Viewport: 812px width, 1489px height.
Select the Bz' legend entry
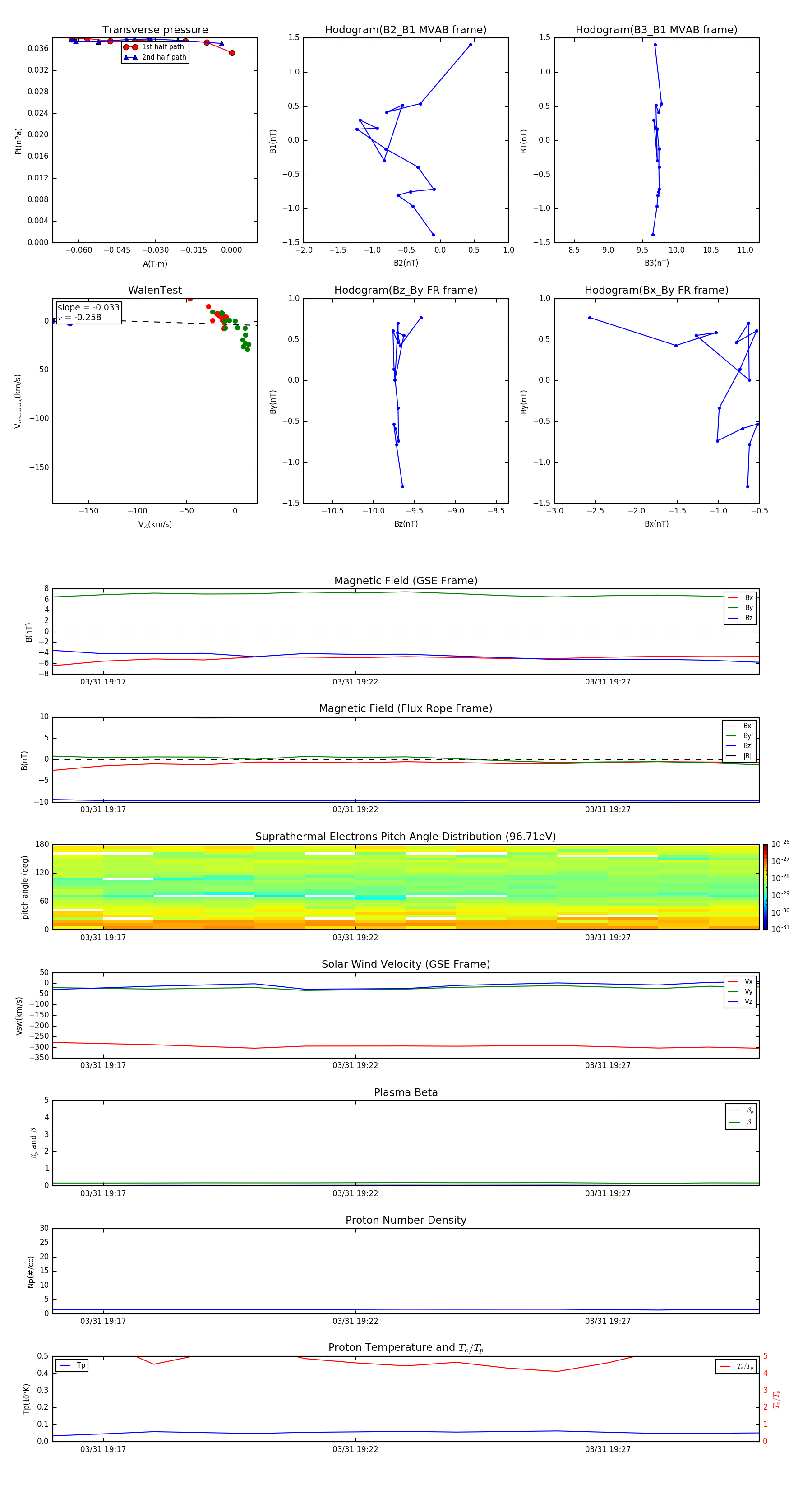739,746
